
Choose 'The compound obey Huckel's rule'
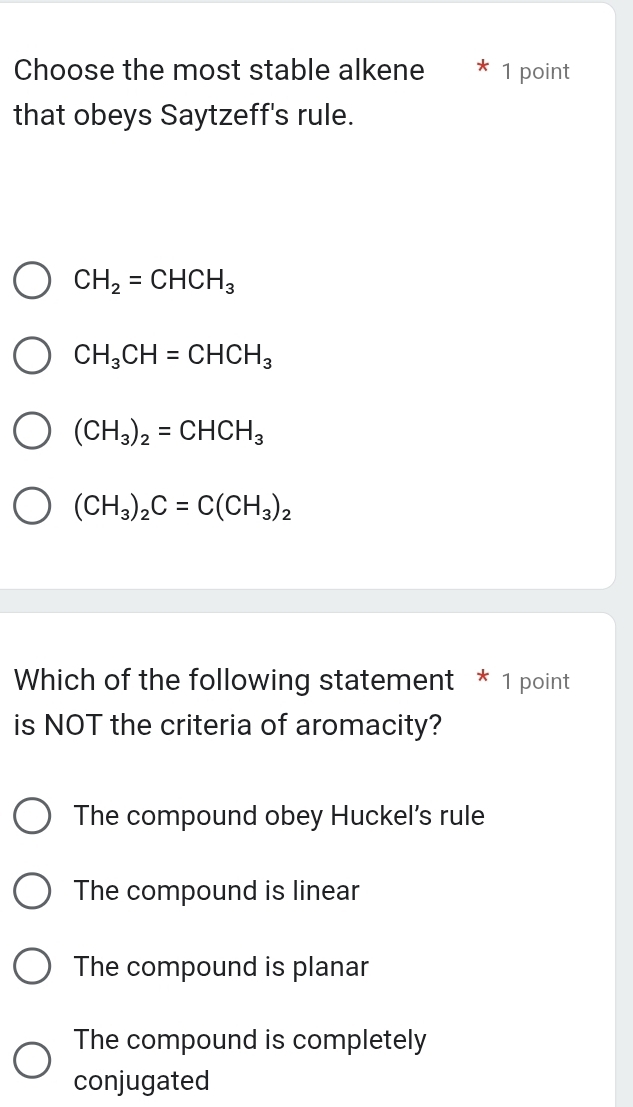coord(31,816)
